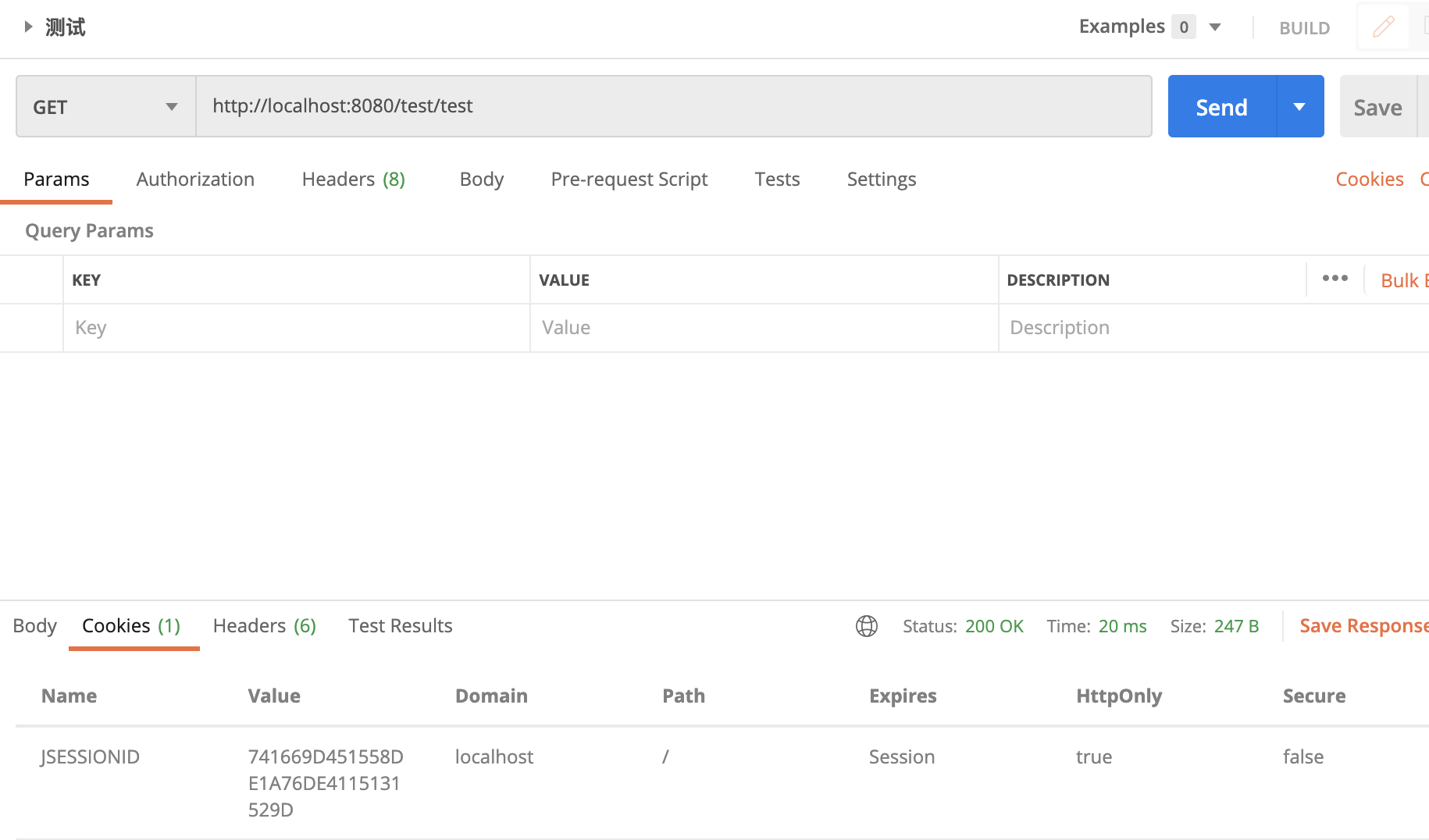Open the Examples dropdown arrow

click(x=1215, y=27)
